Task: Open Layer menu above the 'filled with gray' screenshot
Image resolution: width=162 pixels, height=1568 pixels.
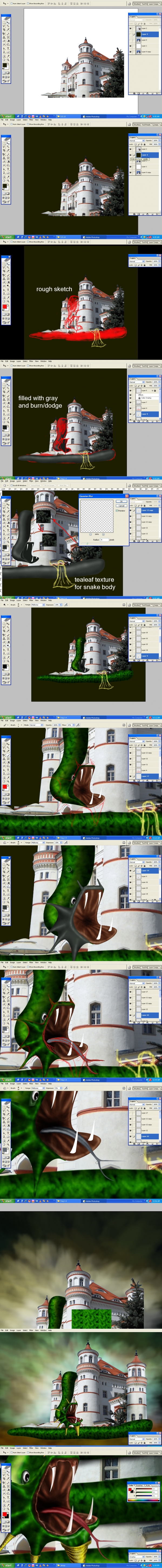Action: pos(19,361)
